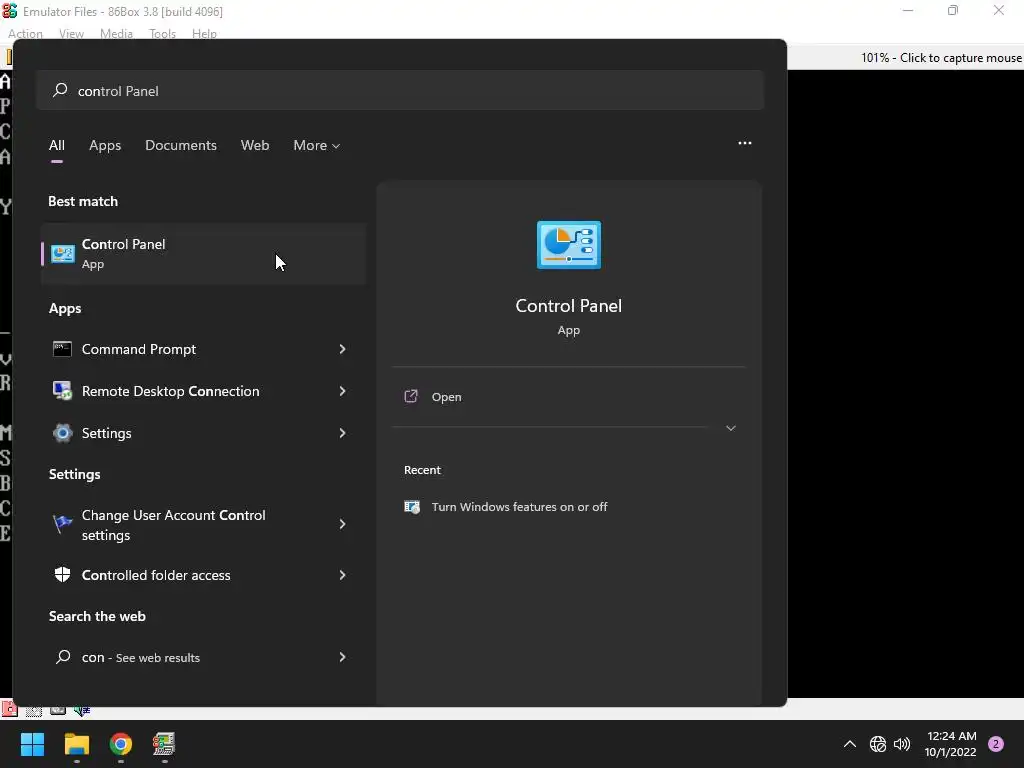Click the Open icon in preview pane
Image resolution: width=1024 pixels, height=768 pixels.
click(x=411, y=396)
